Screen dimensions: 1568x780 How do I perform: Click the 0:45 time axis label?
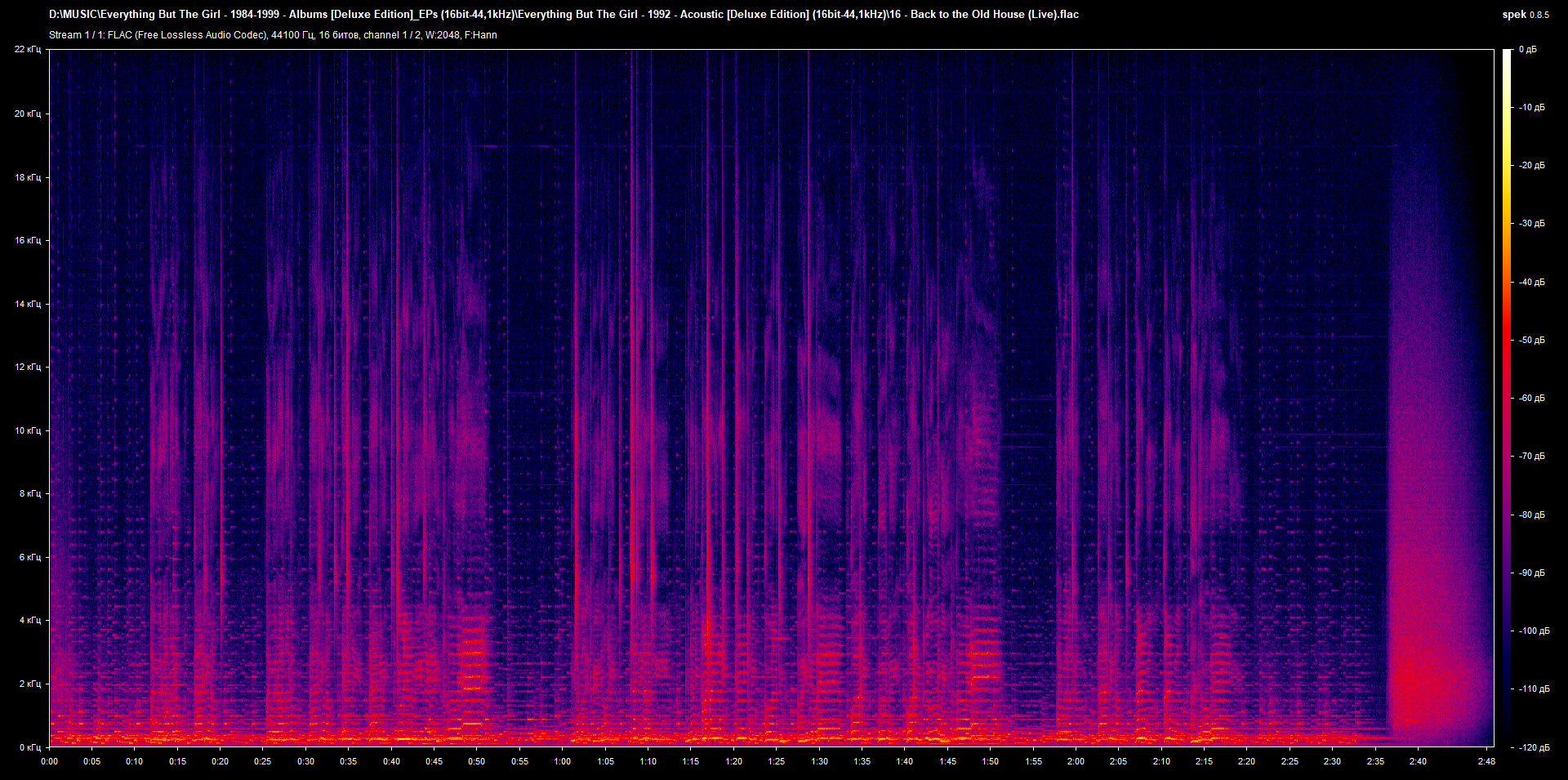pos(434,761)
